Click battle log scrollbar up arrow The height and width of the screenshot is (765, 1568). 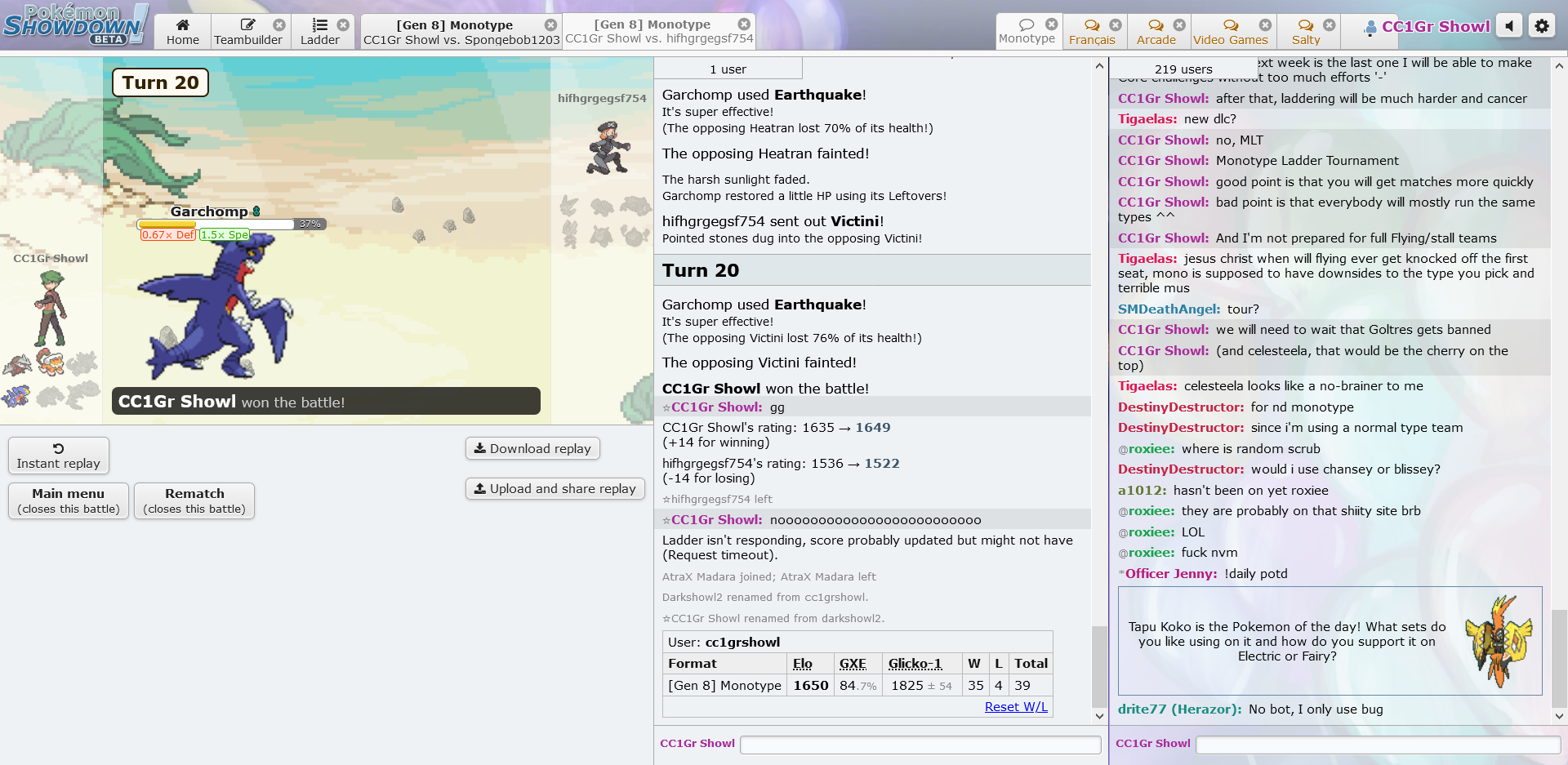(x=1099, y=65)
